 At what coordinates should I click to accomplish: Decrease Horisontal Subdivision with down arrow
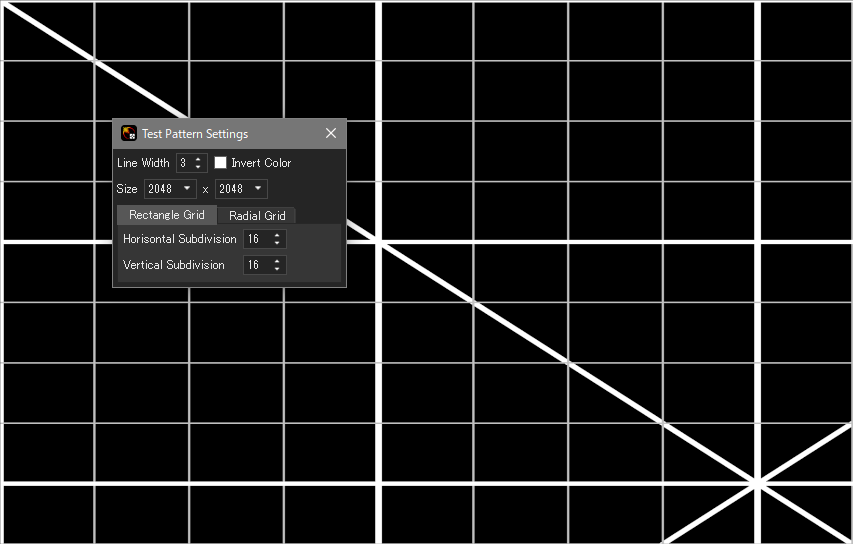point(277,243)
